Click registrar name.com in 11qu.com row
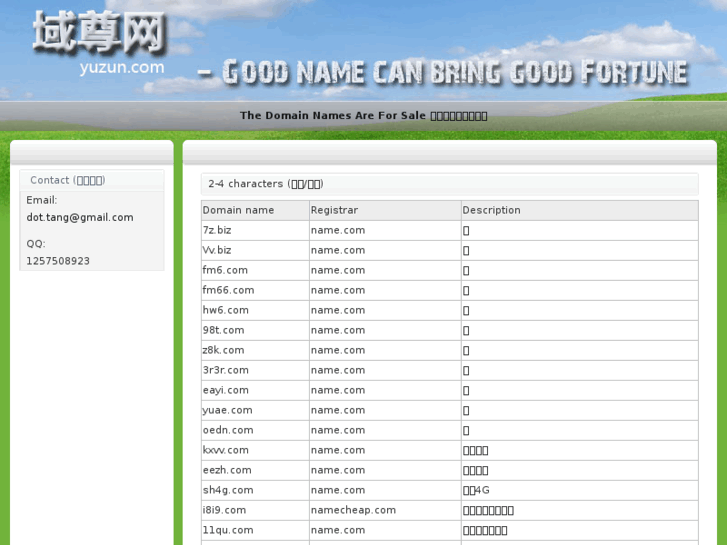The image size is (727, 545). (x=338, y=529)
